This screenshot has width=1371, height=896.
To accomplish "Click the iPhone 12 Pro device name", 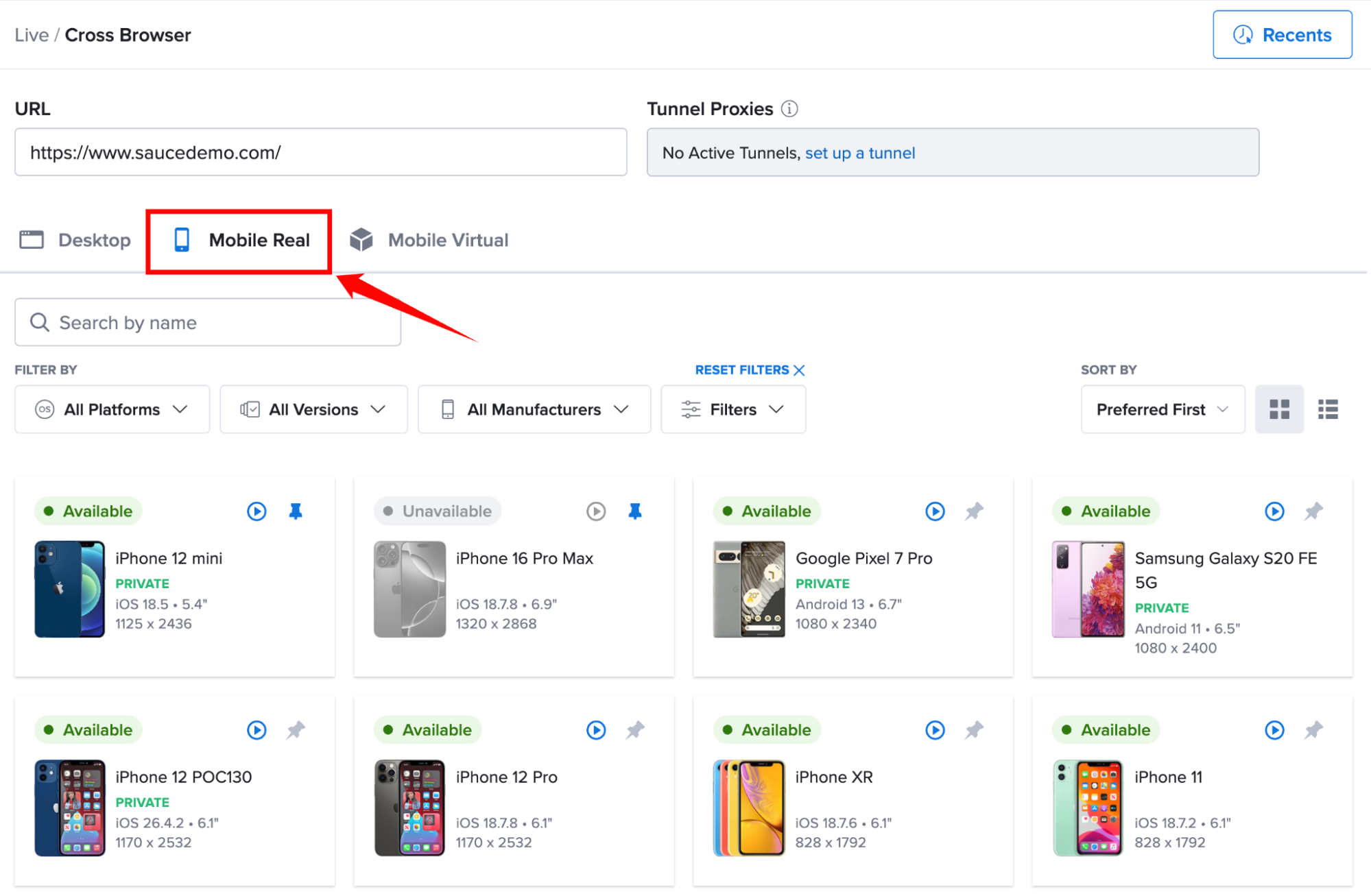I will 507,777.
